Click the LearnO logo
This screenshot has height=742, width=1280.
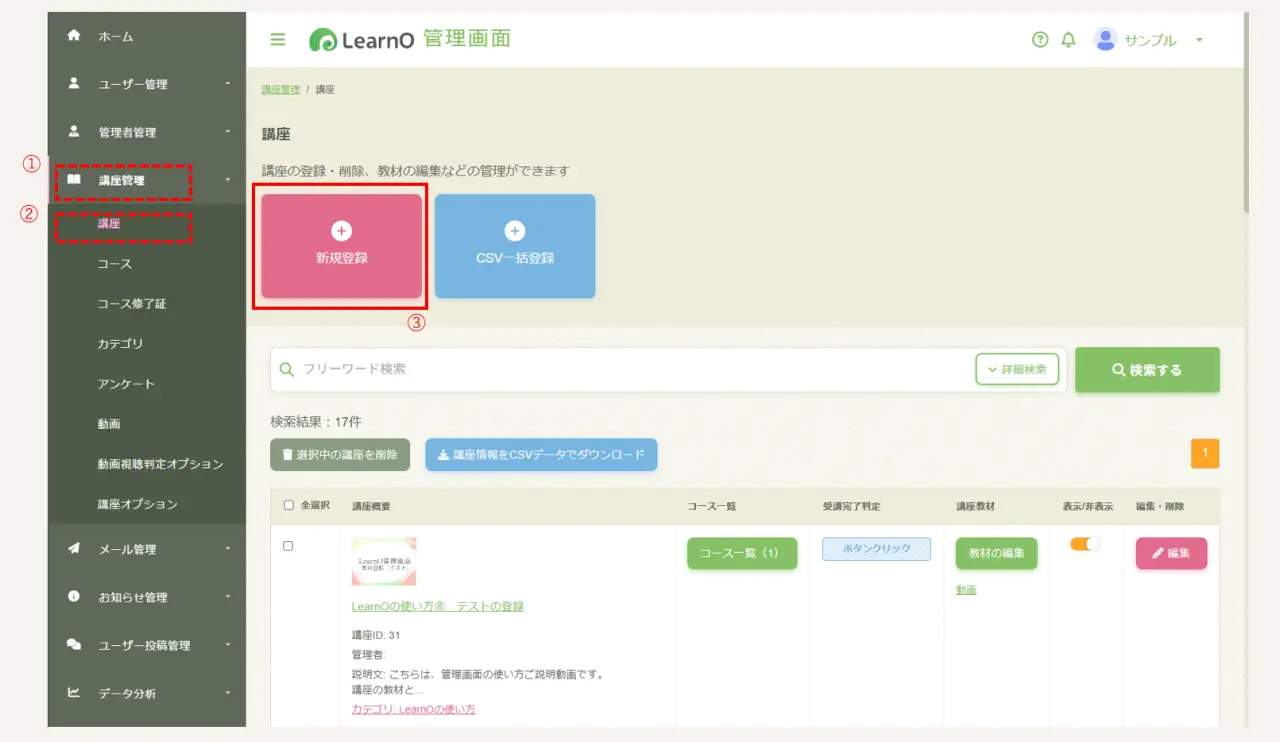click(361, 40)
